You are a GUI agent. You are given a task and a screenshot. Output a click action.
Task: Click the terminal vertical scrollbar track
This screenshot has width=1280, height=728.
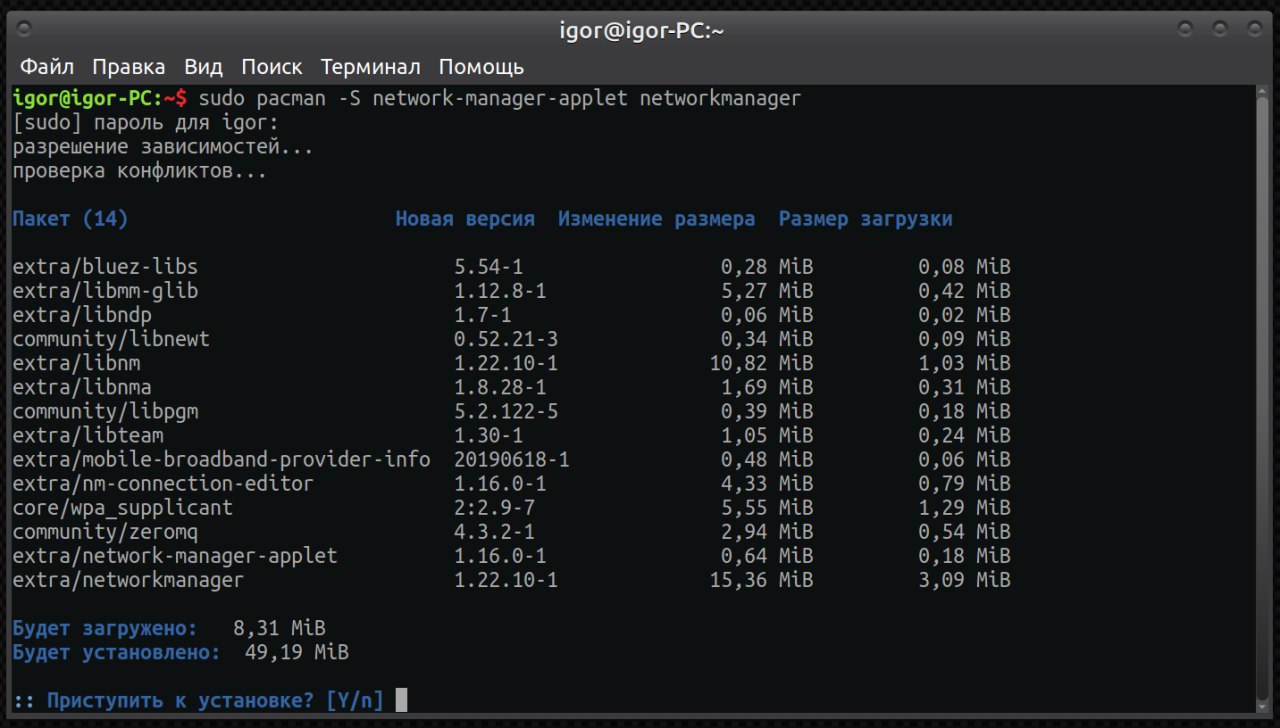1263,400
